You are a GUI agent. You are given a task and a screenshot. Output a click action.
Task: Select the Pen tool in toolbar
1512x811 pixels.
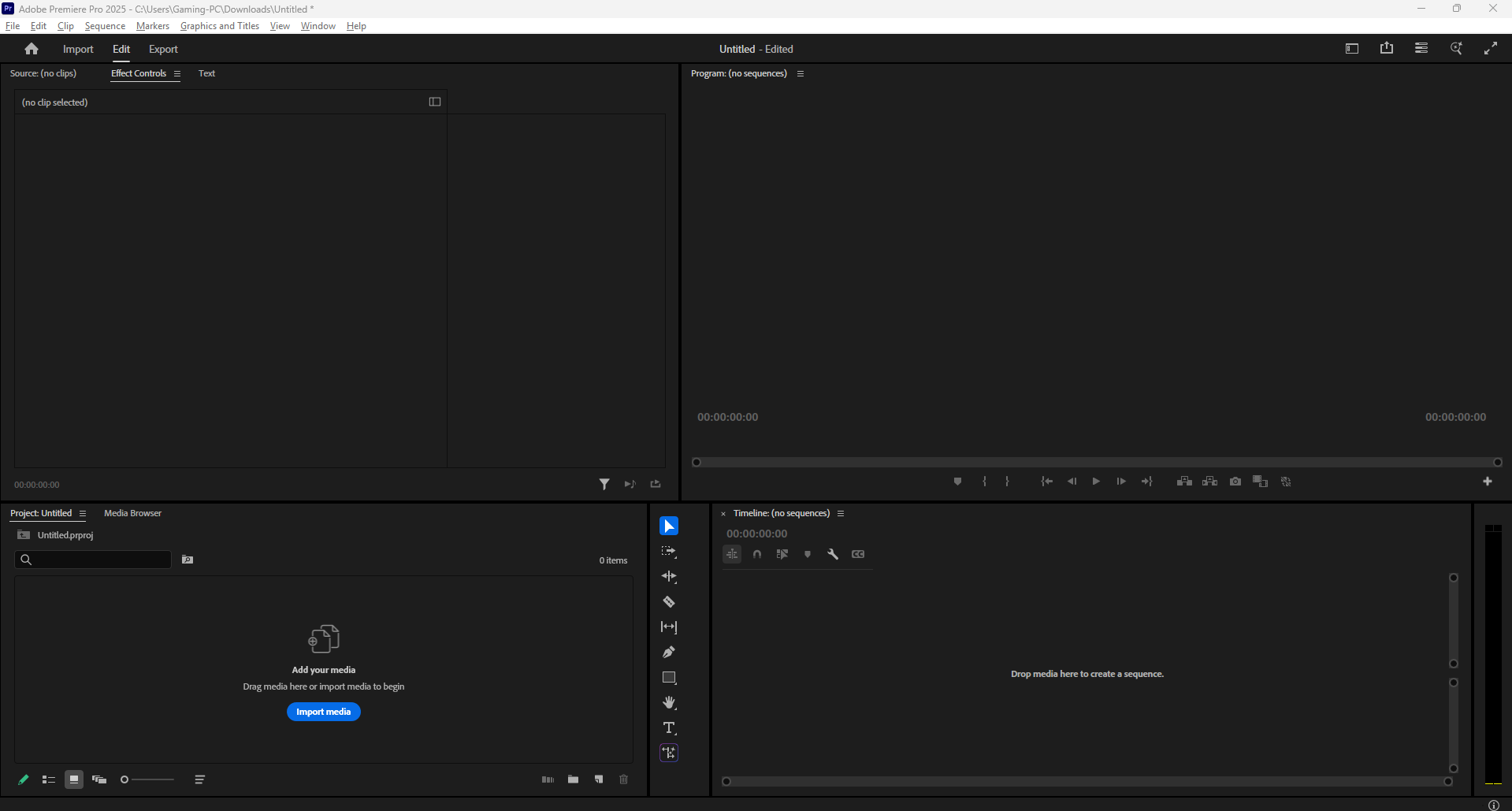click(669, 653)
